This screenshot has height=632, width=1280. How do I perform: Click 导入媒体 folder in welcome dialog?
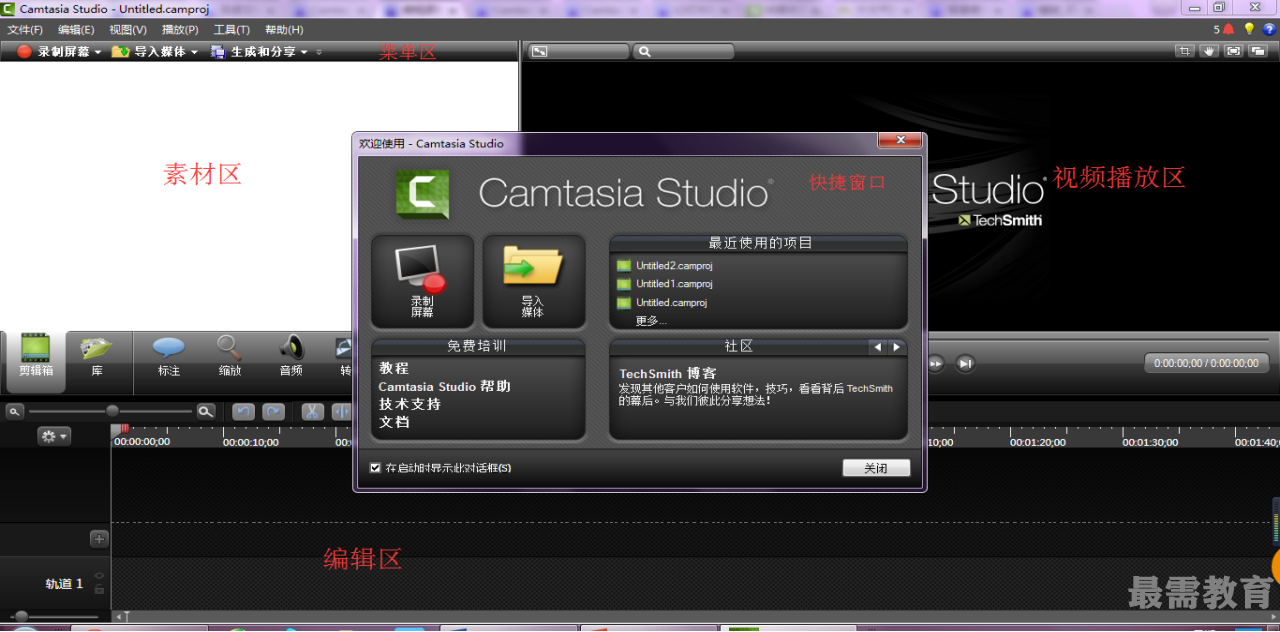533,282
